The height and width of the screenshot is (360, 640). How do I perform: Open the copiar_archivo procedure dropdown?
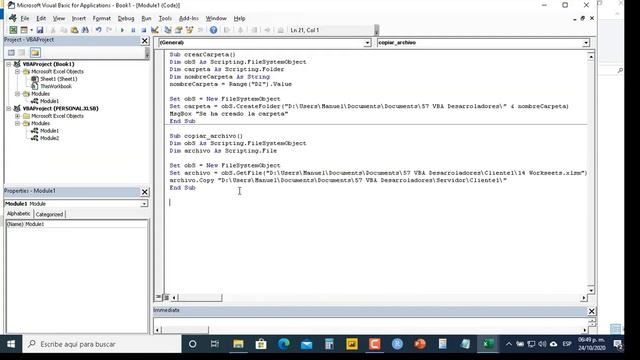586,43
